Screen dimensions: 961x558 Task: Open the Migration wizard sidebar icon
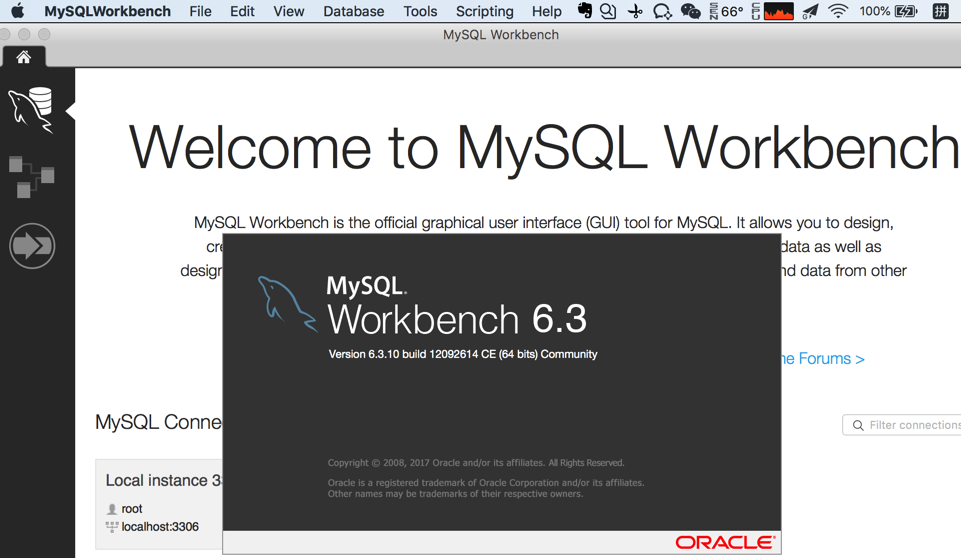point(32,246)
